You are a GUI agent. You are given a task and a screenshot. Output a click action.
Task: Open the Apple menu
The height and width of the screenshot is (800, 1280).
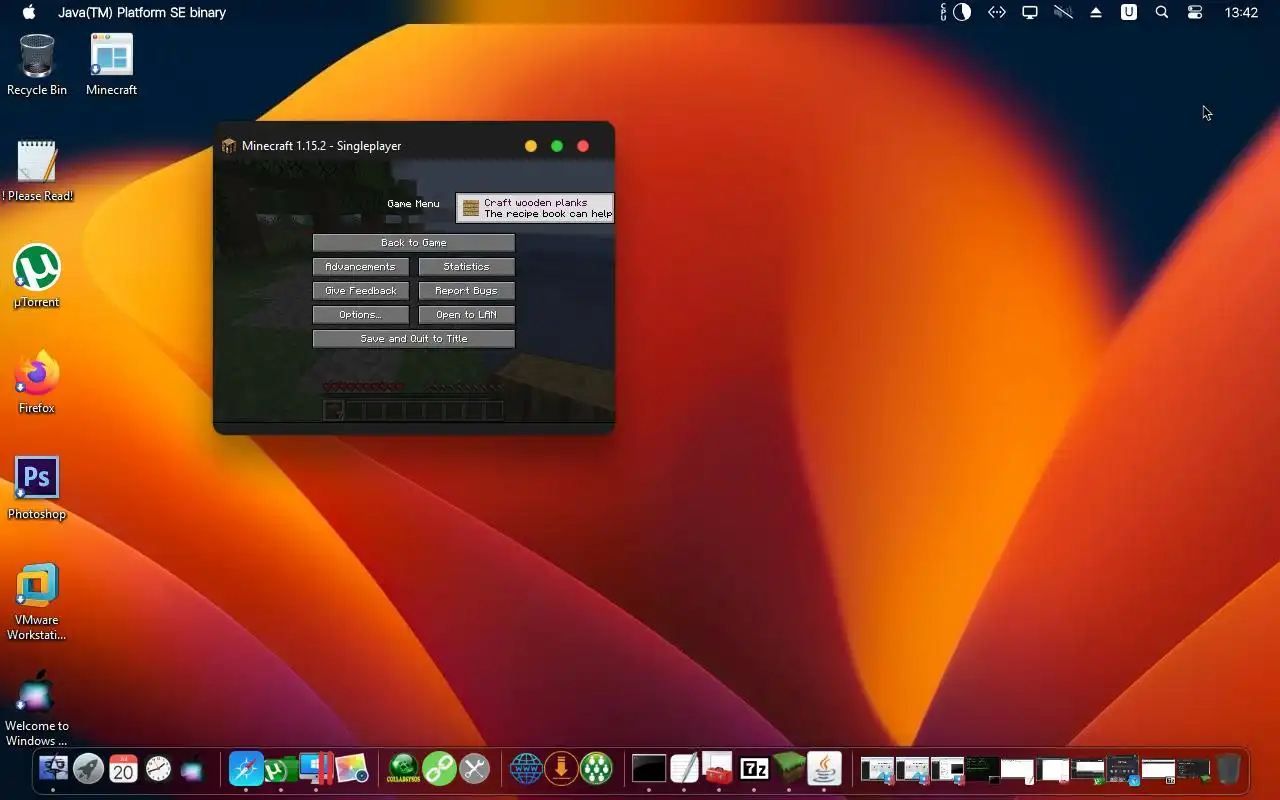click(29, 12)
